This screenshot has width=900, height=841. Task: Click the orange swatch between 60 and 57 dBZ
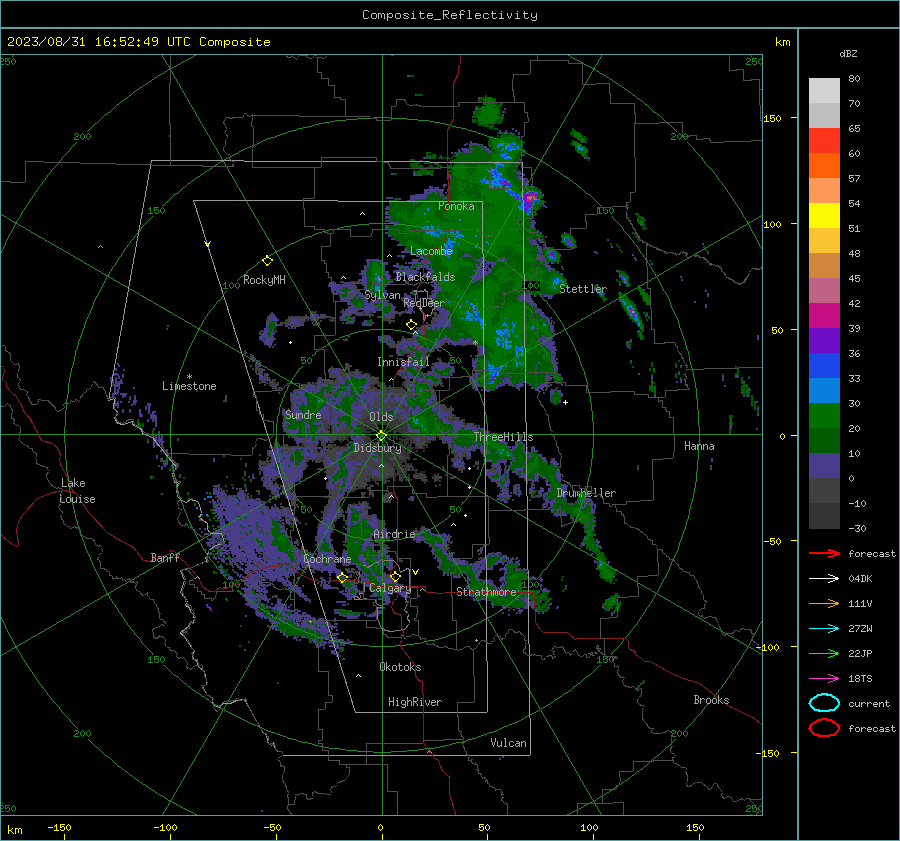click(x=824, y=166)
